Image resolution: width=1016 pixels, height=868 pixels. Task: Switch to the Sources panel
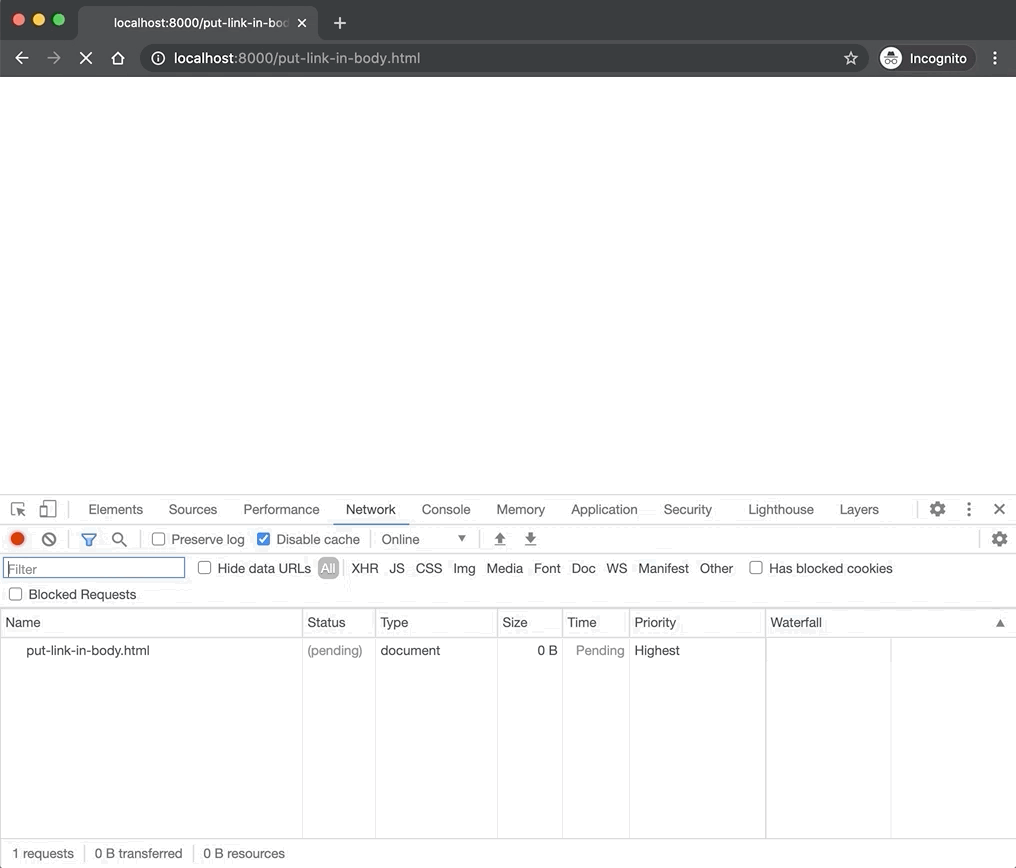(x=192, y=510)
